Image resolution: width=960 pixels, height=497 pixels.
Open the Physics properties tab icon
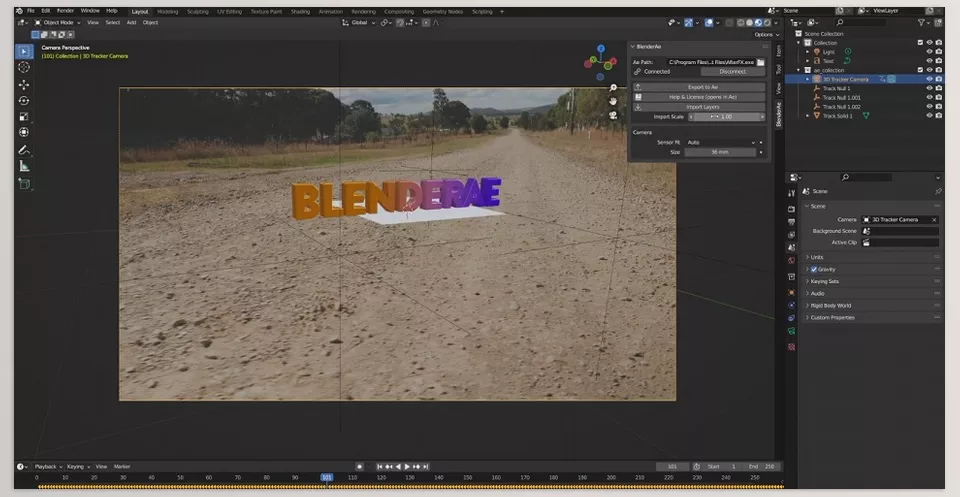pyautogui.click(x=792, y=305)
